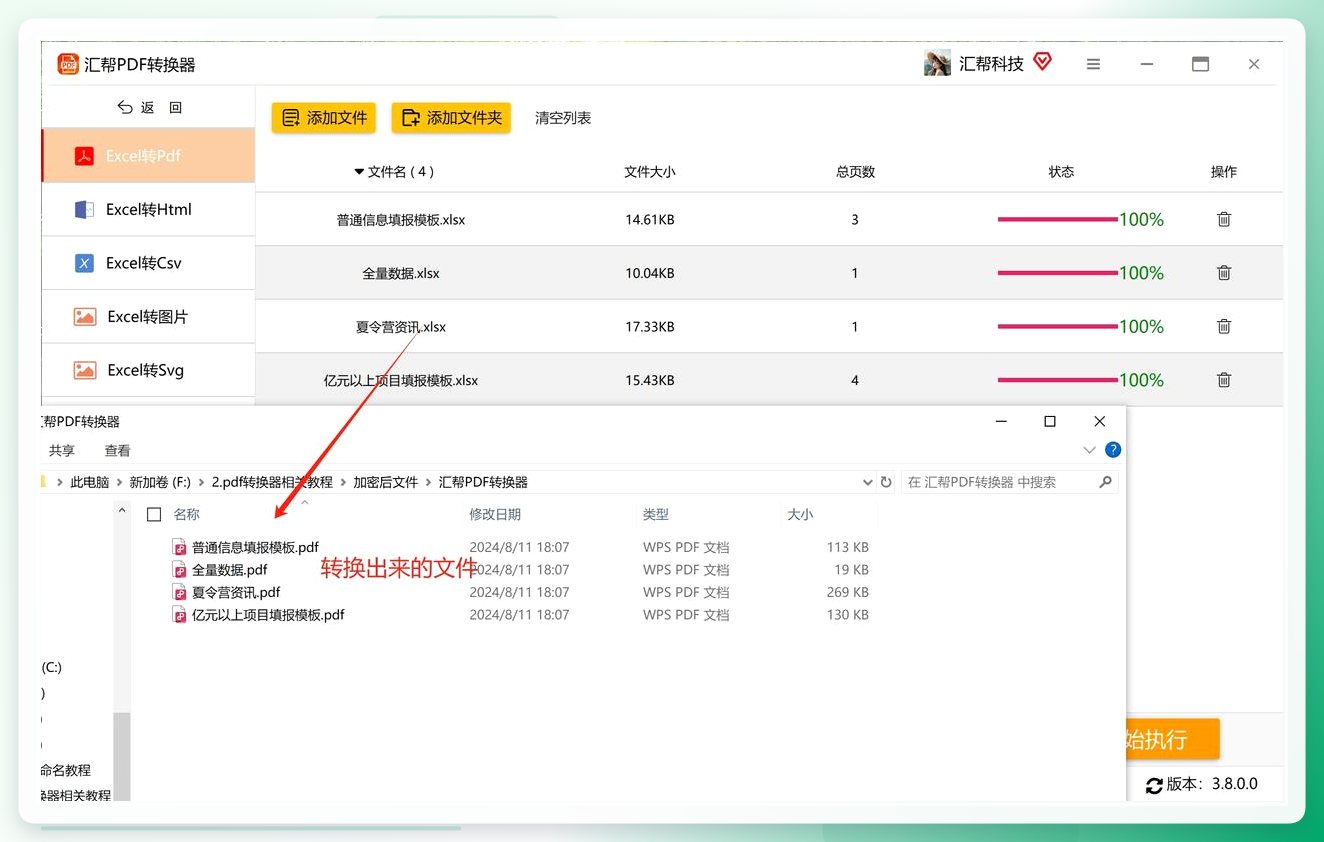Click the PDF icon of 全量数据.pdf
Viewport: 1324px width, 842px height.
[180, 570]
